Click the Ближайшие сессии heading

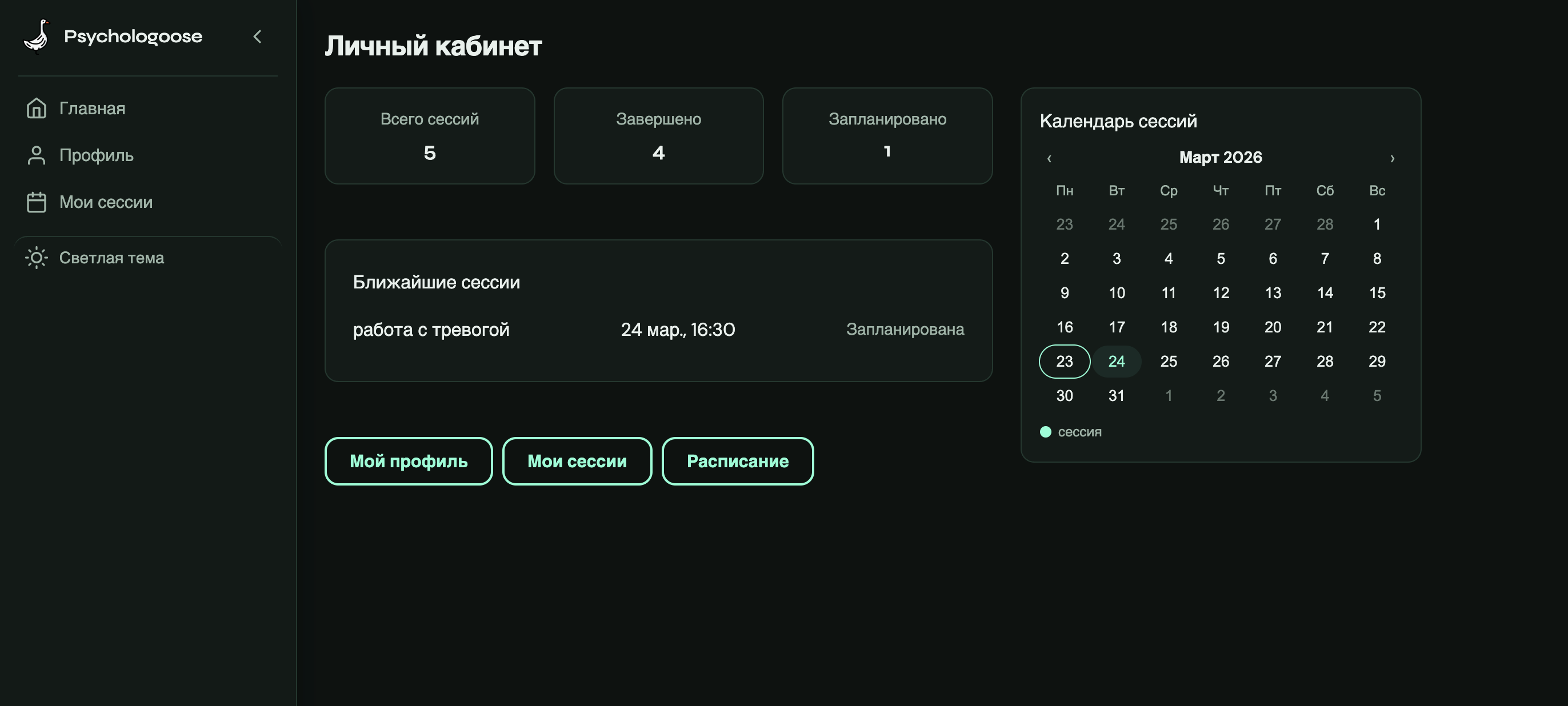437,282
